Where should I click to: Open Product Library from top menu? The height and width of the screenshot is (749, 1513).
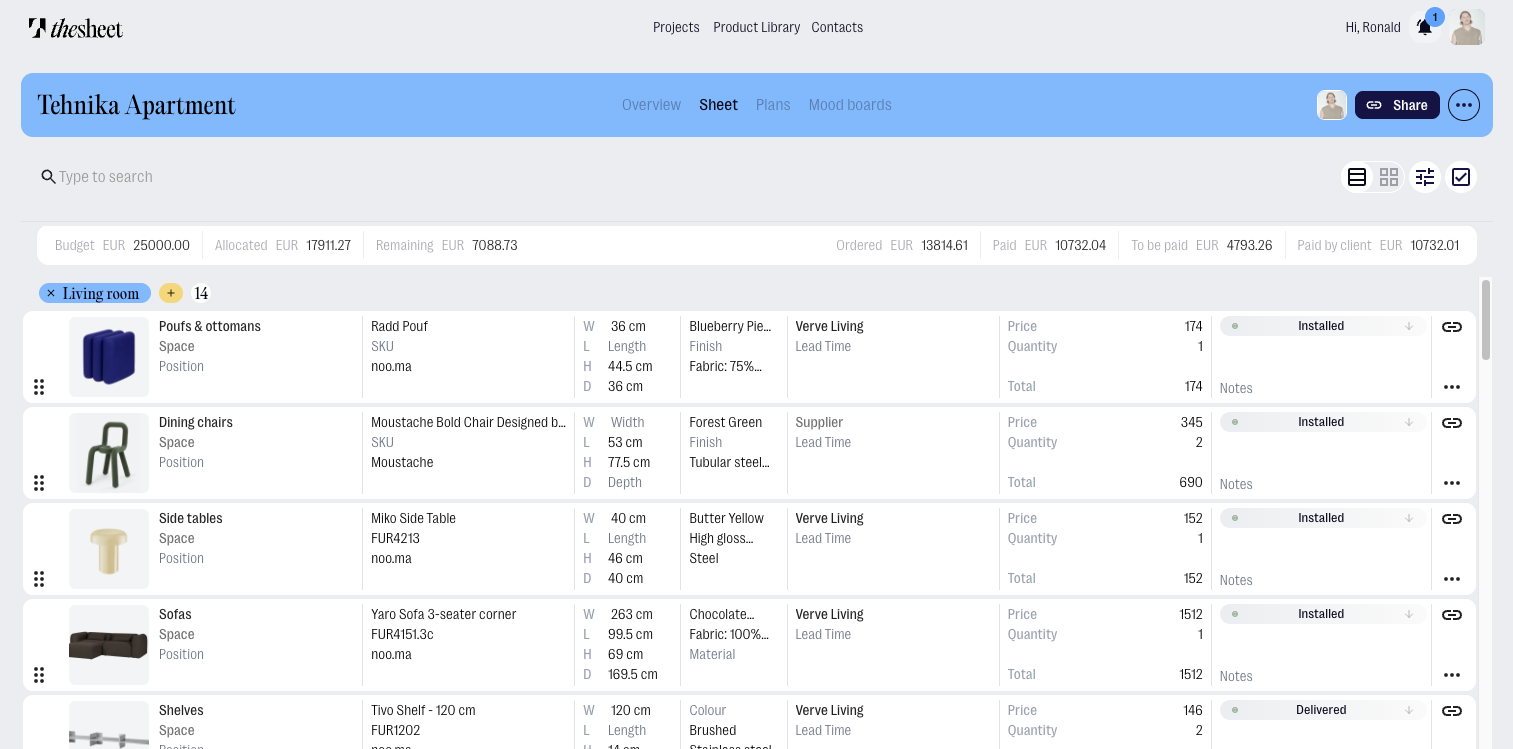pos(756,27)
